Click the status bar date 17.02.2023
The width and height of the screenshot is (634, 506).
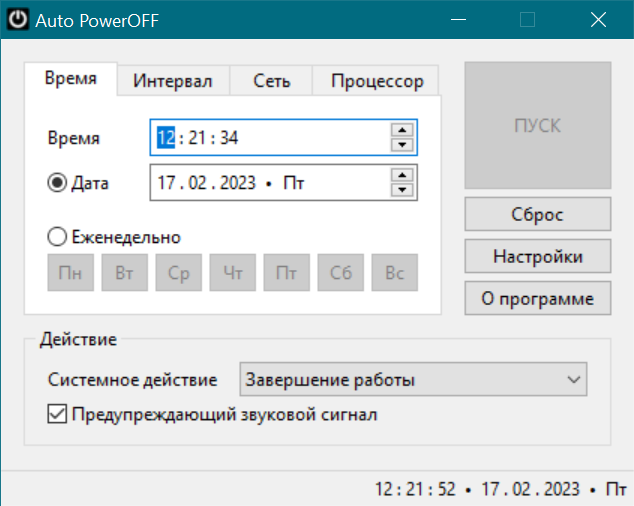pos(530,489)
